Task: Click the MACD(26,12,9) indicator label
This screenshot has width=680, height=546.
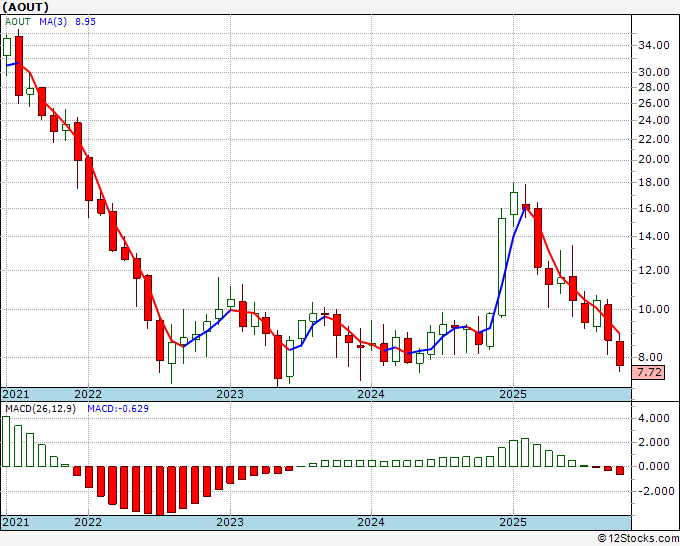Action: [x=40, y=409]
